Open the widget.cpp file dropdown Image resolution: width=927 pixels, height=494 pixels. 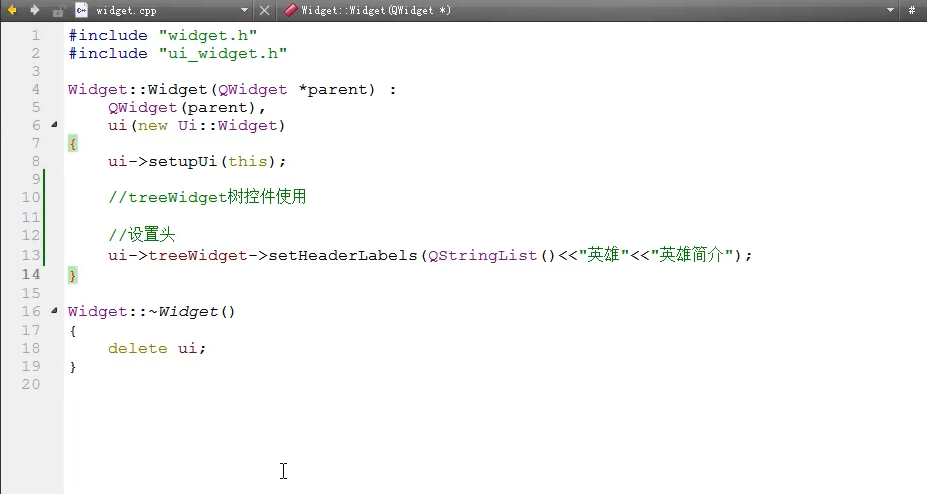(244, 10)
